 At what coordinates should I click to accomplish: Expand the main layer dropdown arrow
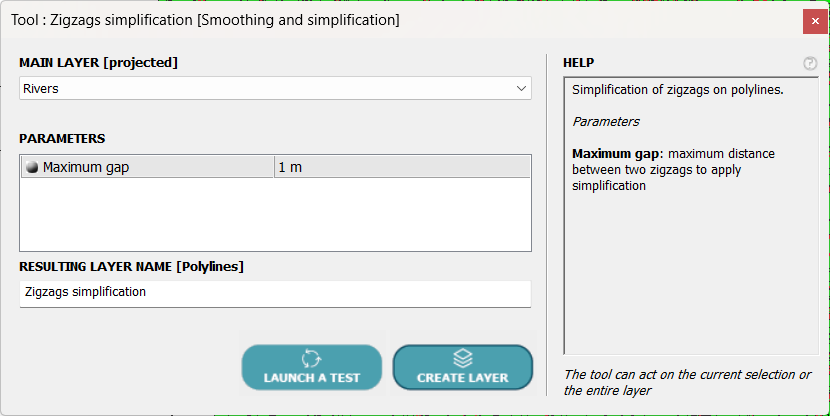(521, 89)
